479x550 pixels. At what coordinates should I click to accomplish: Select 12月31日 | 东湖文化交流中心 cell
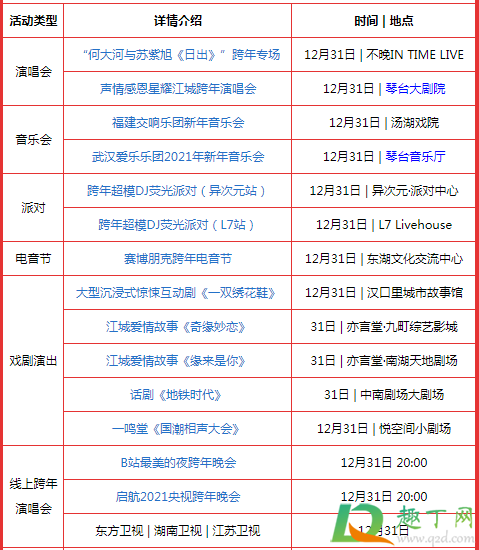(383, 259)
